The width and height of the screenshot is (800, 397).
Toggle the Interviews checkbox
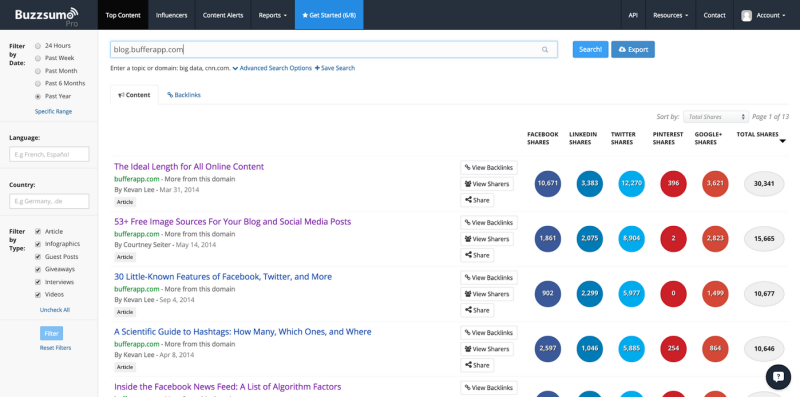pyautogui.click(x=38, y=282)
